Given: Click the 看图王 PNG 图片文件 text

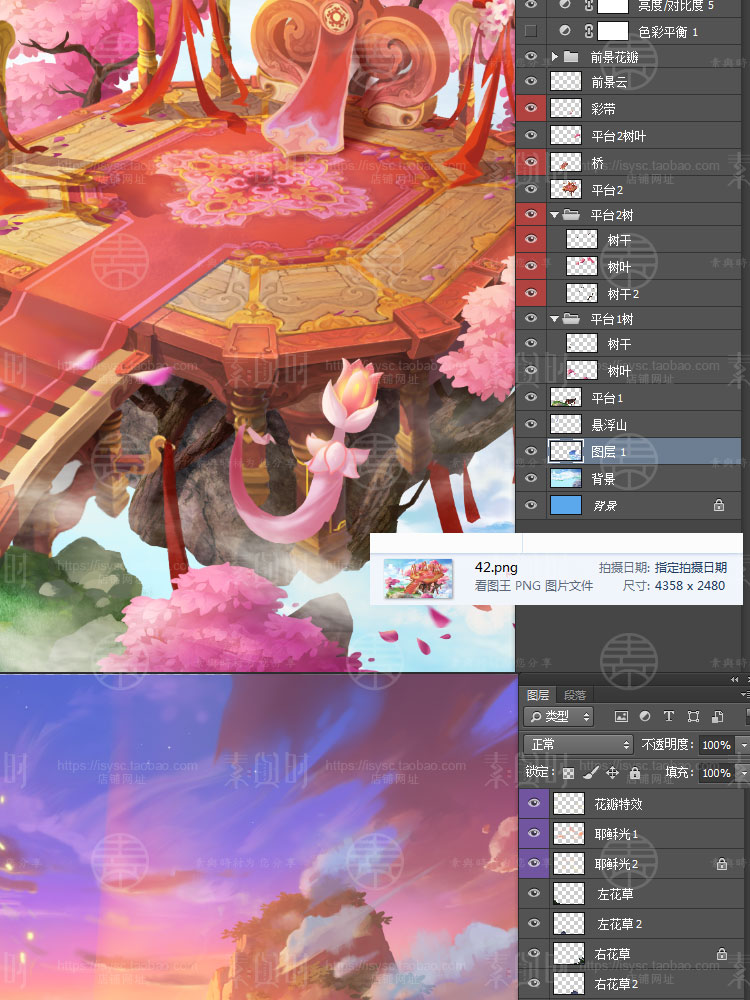Looking at the screenshot, I should (x=534, y=585).
